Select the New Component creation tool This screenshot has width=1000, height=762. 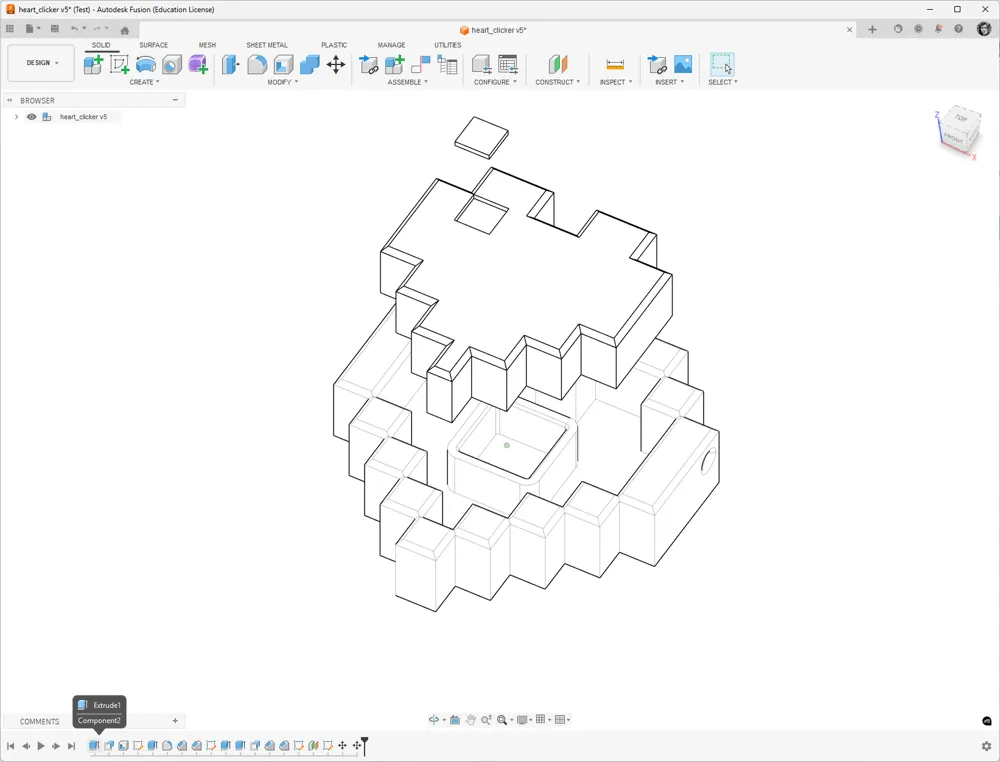91,64
